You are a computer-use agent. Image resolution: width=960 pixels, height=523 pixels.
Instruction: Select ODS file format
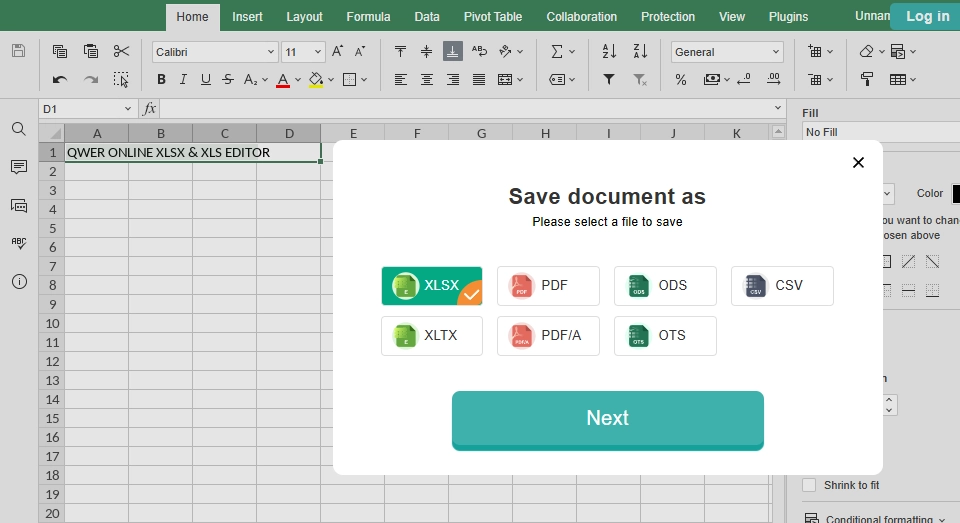pyautogui.click(x=665, y=285)
